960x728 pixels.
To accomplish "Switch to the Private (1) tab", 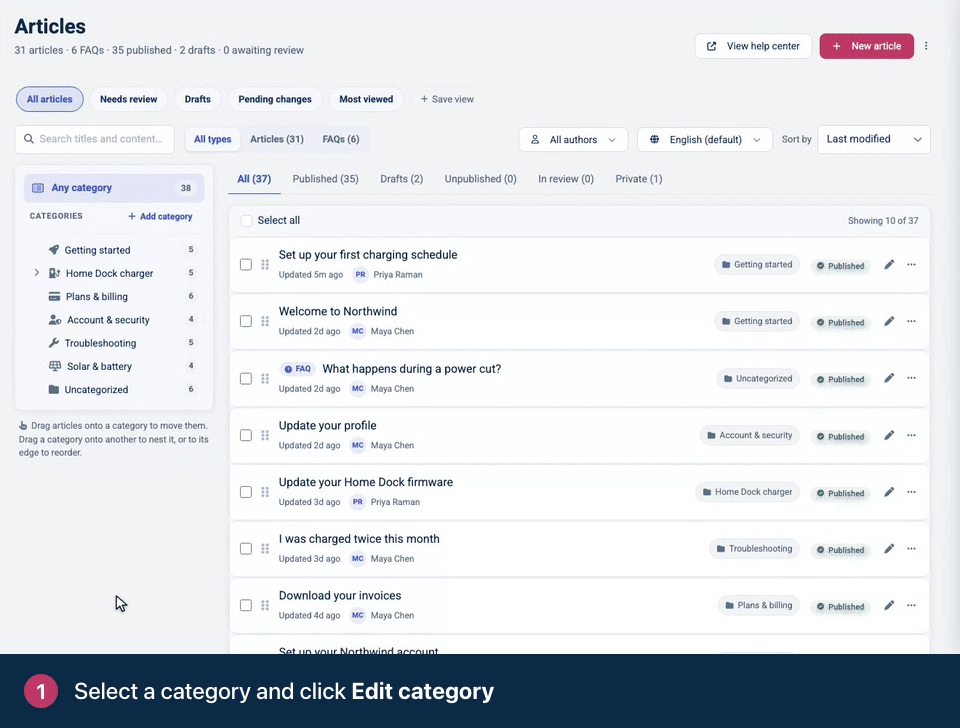I will coord(639,179).
